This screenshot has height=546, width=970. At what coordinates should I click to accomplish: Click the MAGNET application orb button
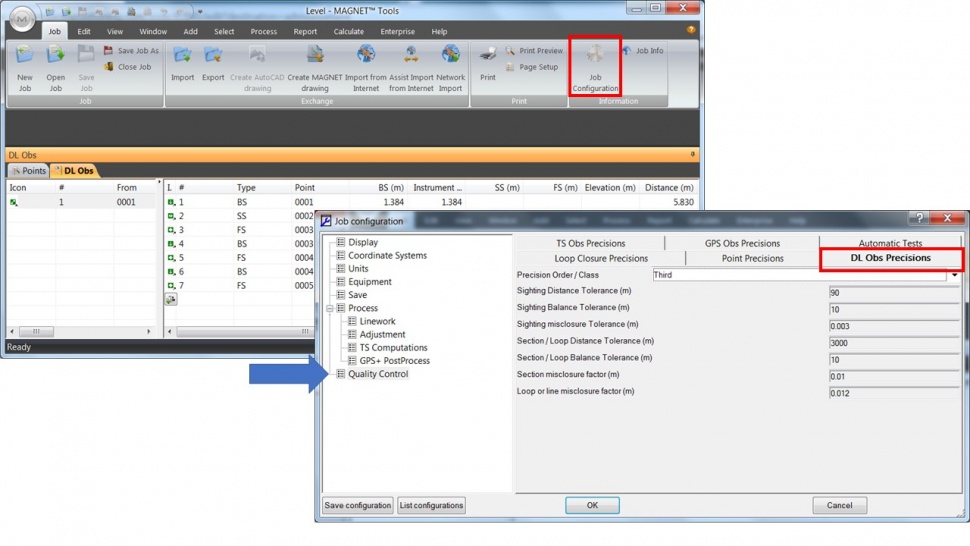22,19
